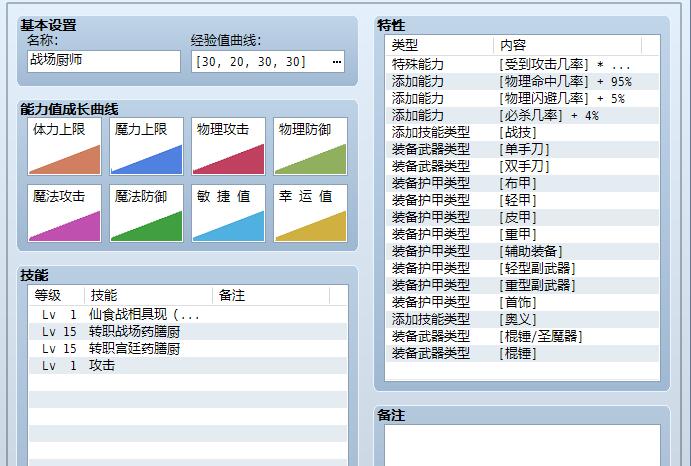This screenshot has width=691, height=466.
Task: Select the trait 装备护甲类型 [重型副武器]
Action: point(522,285)
